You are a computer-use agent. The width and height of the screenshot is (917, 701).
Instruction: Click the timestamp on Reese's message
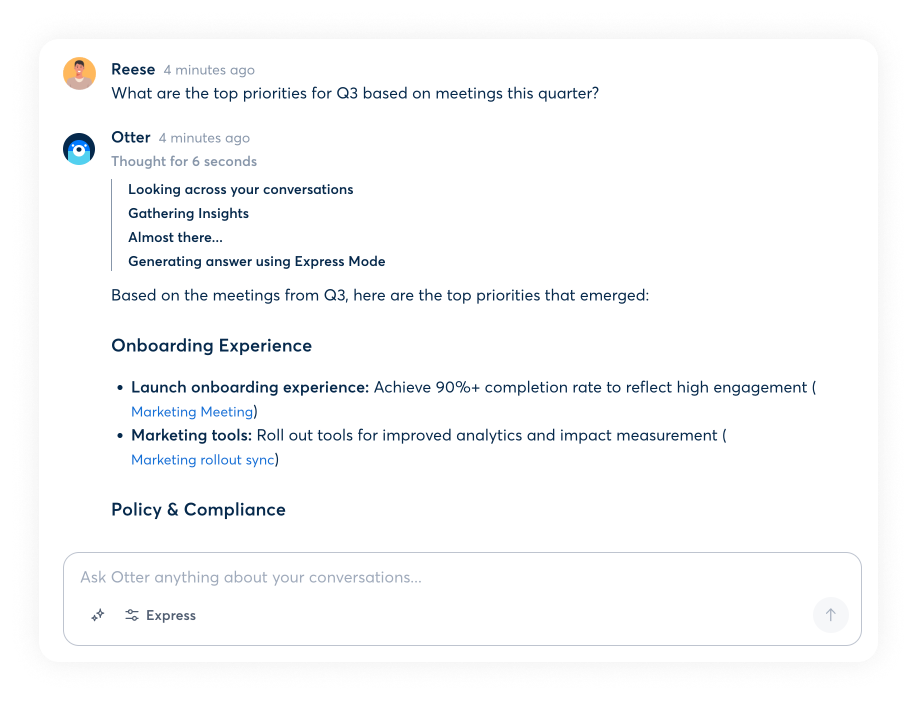209,71
